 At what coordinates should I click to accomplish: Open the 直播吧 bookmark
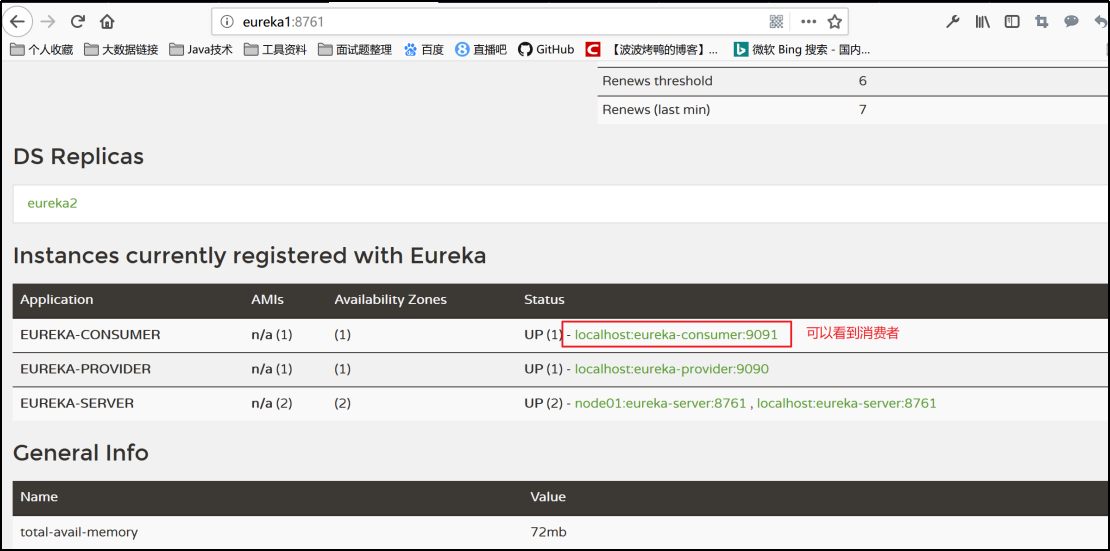click(481, 50)
